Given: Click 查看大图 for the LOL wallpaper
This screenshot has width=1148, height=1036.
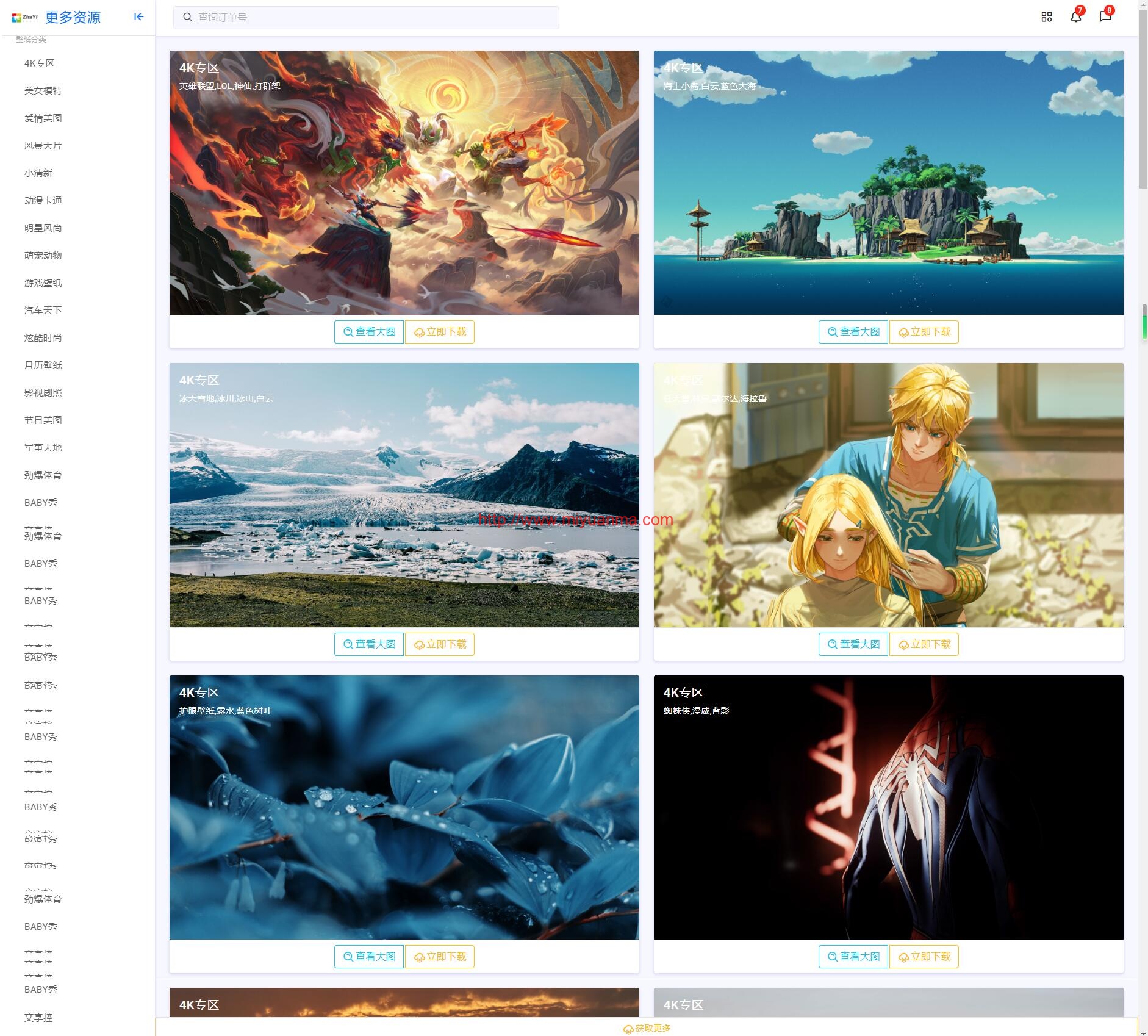Looking at the screenshot, I should tap(369, 332).
